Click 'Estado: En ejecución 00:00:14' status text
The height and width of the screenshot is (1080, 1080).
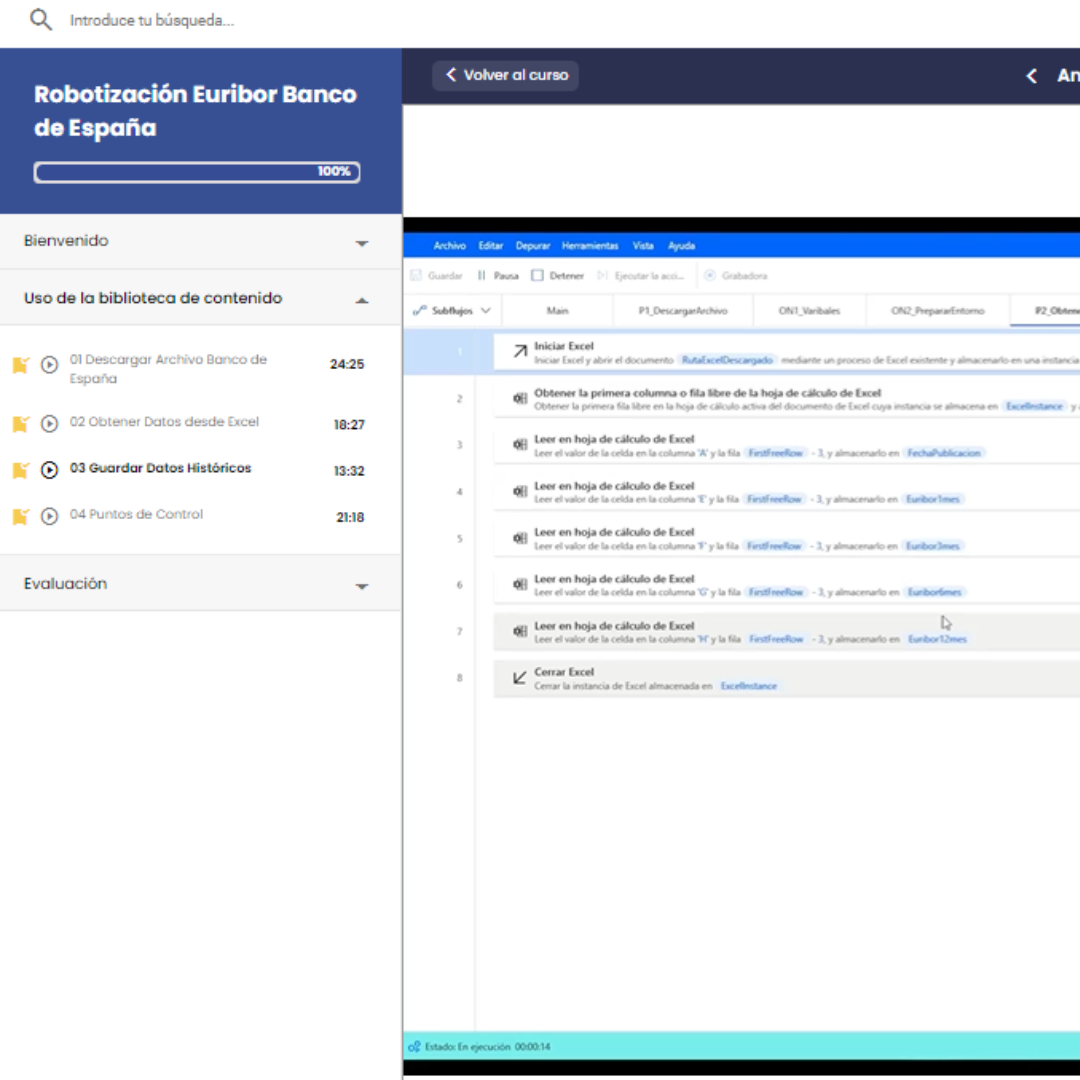coord(488,1047)
